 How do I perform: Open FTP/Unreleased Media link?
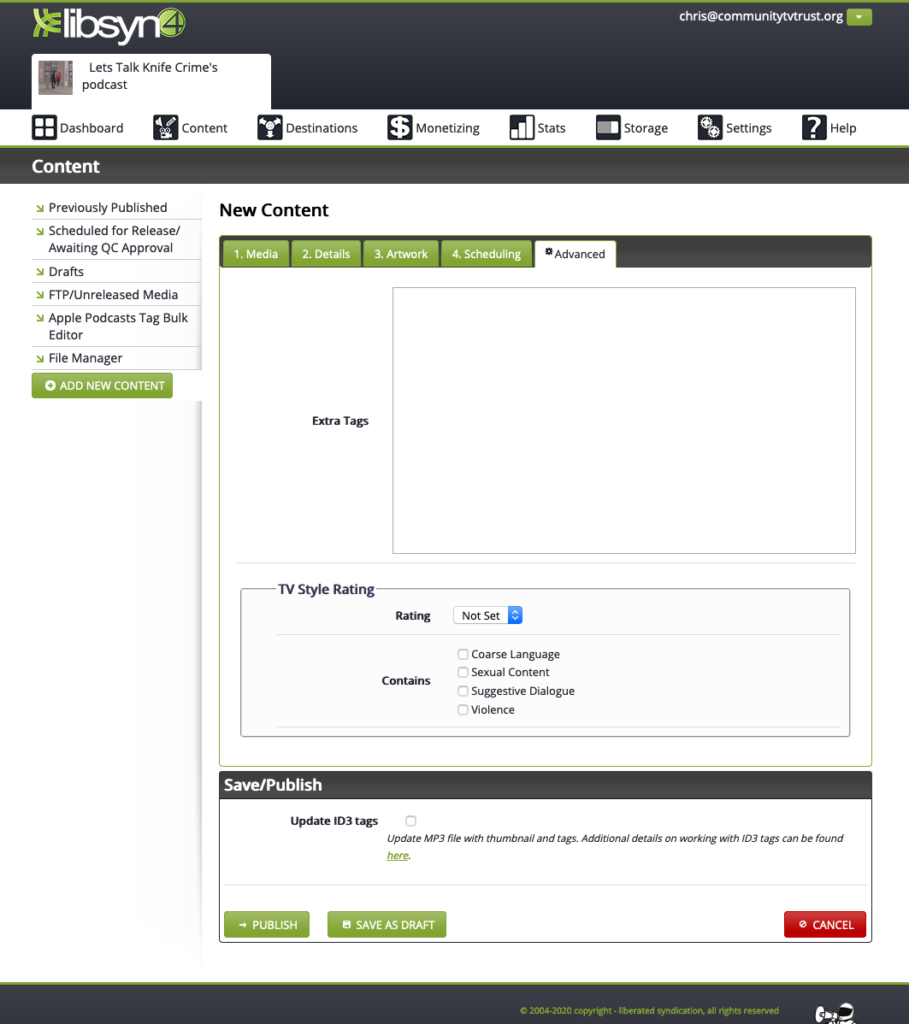click(x=113, y=295)
